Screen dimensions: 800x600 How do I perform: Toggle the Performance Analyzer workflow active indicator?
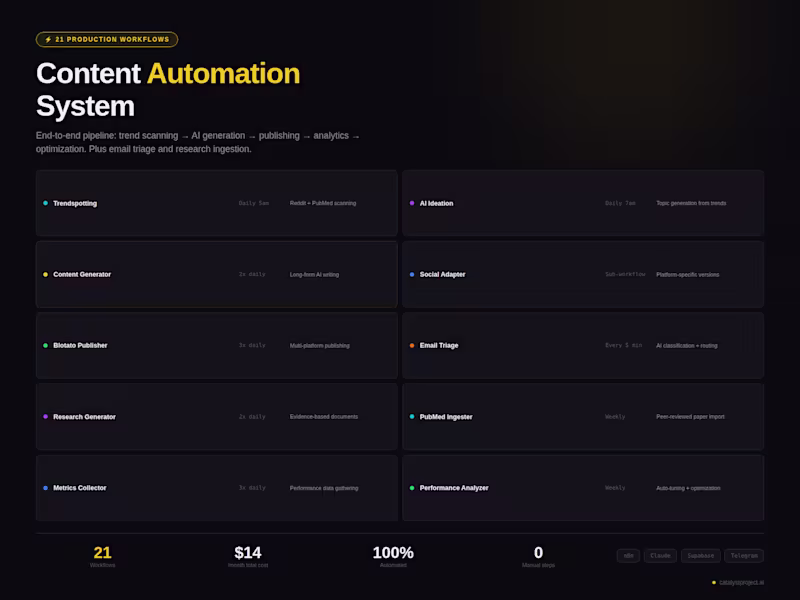tap(413, 488)
